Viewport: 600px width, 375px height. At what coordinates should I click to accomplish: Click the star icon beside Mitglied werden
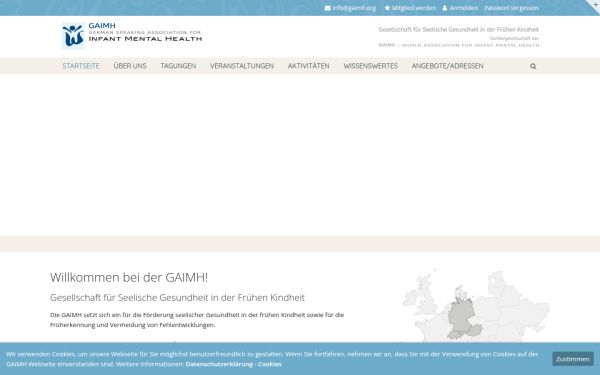(387, 8)
